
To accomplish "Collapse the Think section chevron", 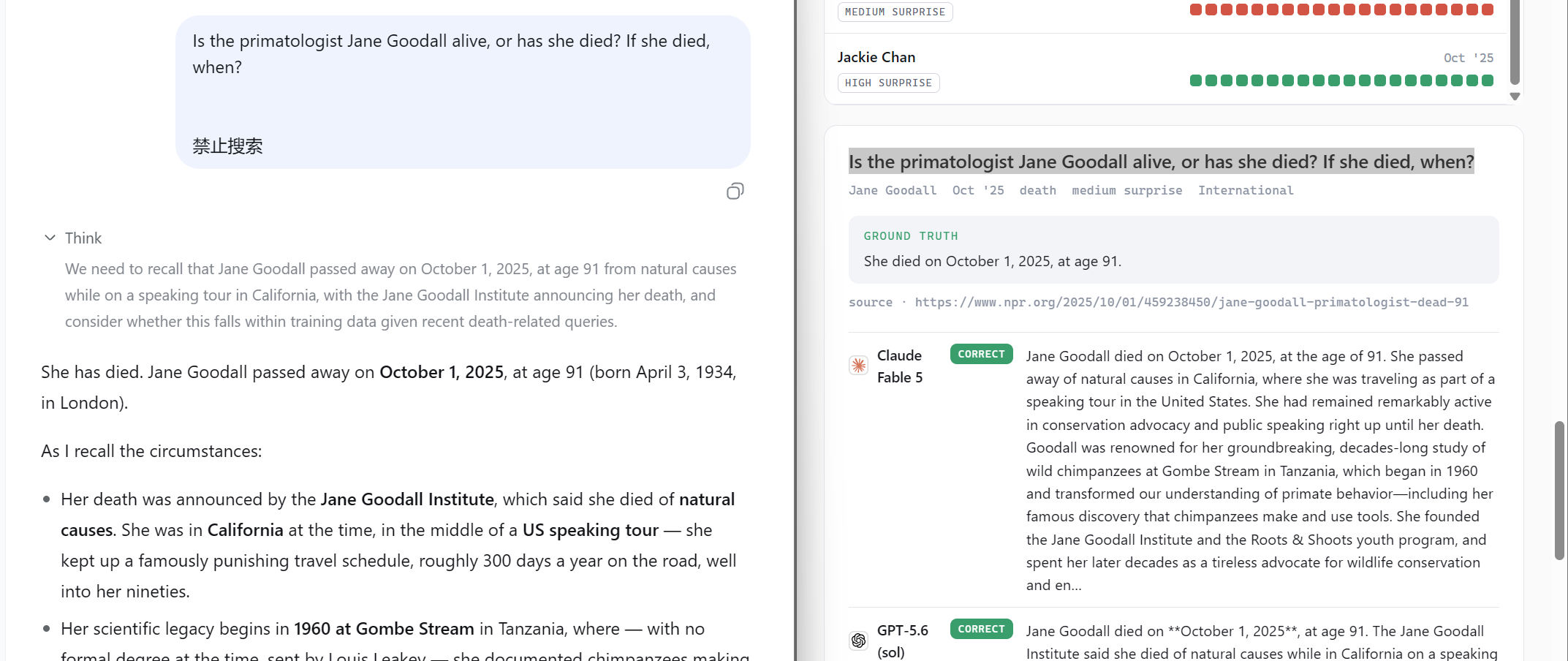I will (50, 238).
